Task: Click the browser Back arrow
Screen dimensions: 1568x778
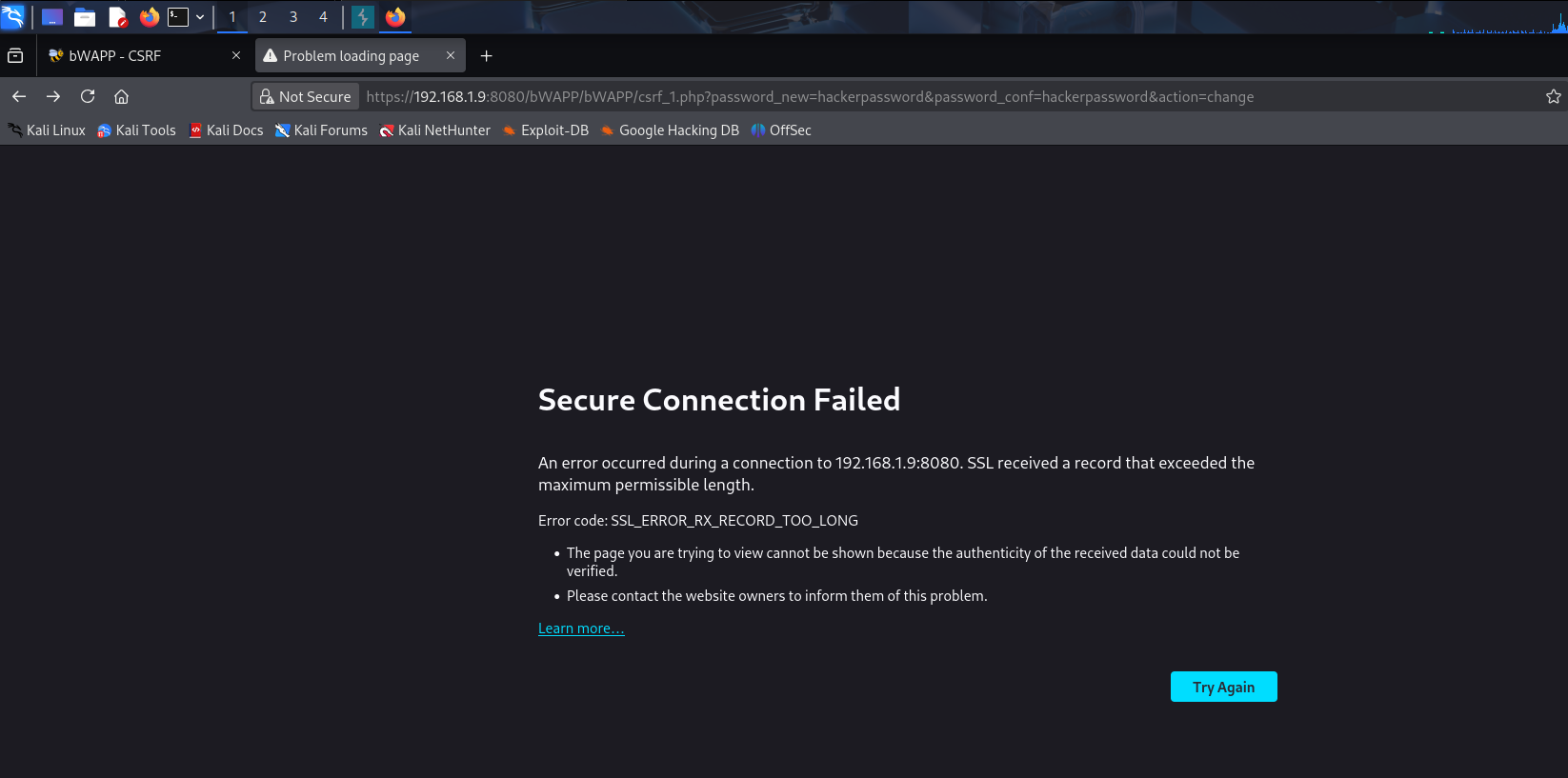Action: coord(19,96)
